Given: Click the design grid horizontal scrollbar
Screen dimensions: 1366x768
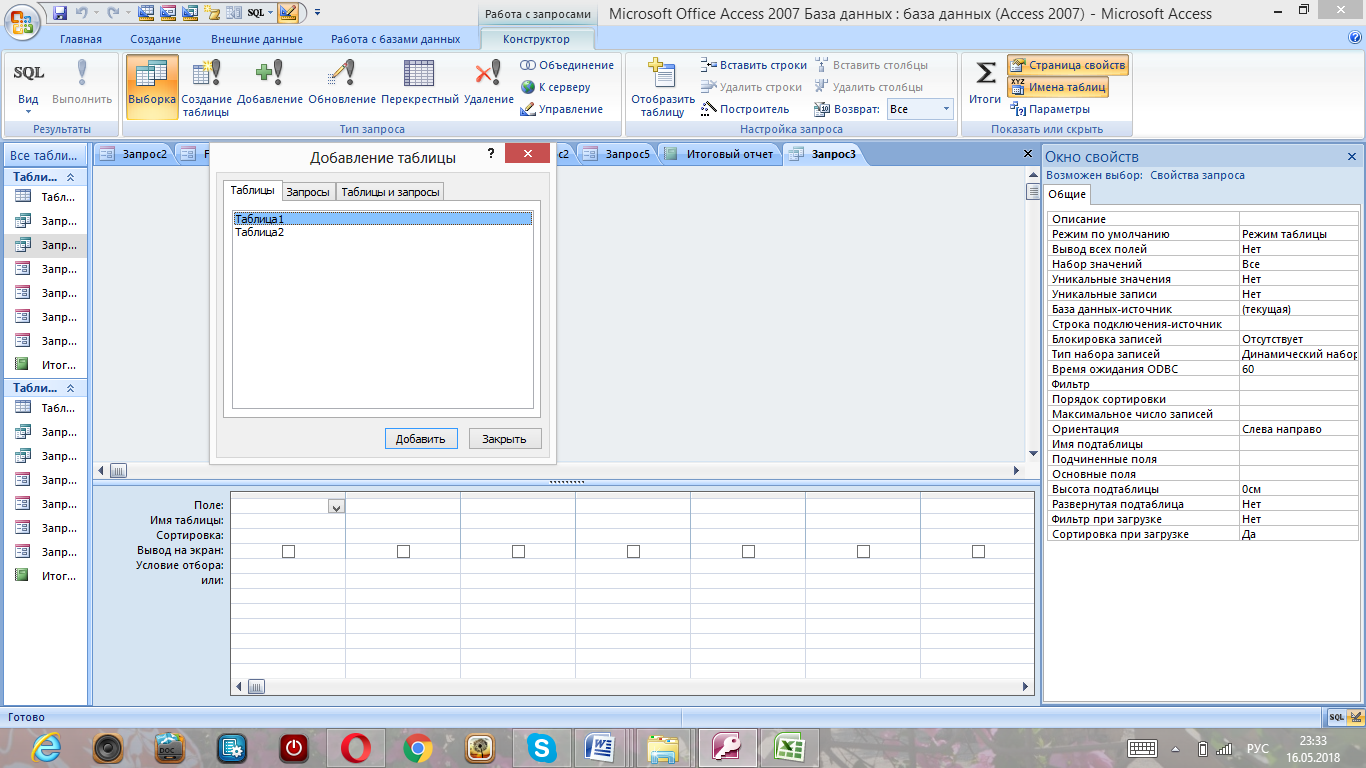Looking at the screenshot, I should [x=632, y=687].
